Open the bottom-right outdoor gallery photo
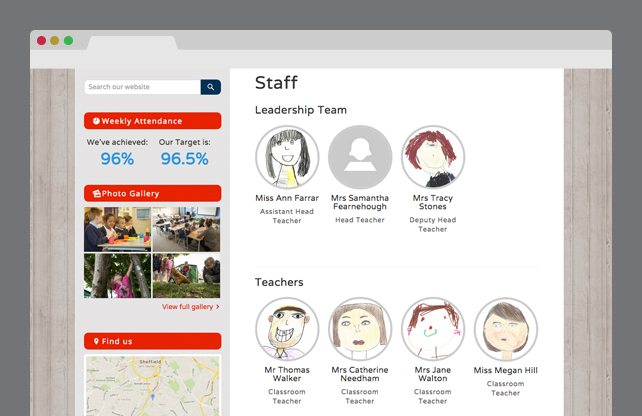The height and width of the screenshot is (416, 642). click(x=186, y=275)
